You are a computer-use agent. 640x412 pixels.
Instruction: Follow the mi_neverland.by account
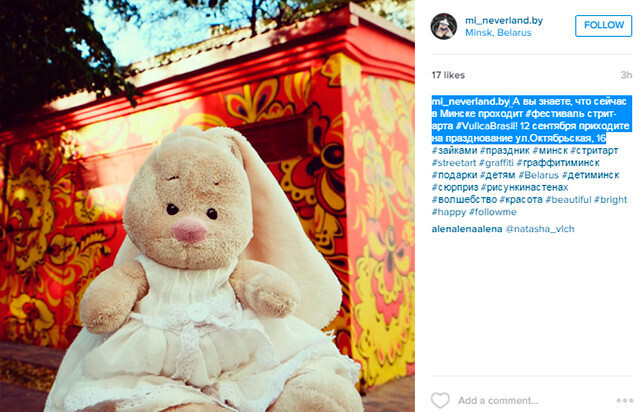tap(603, 25)
